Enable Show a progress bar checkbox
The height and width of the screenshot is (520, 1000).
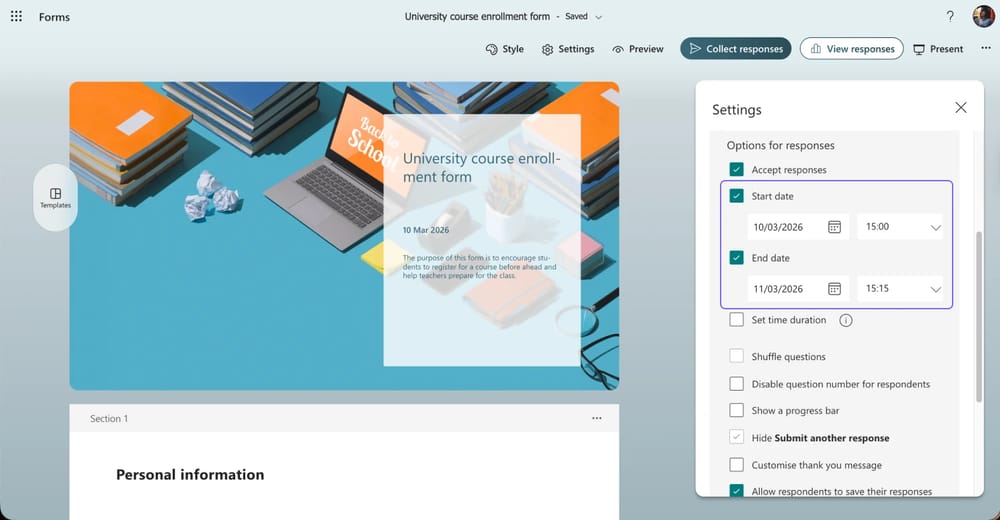point(737,410)
